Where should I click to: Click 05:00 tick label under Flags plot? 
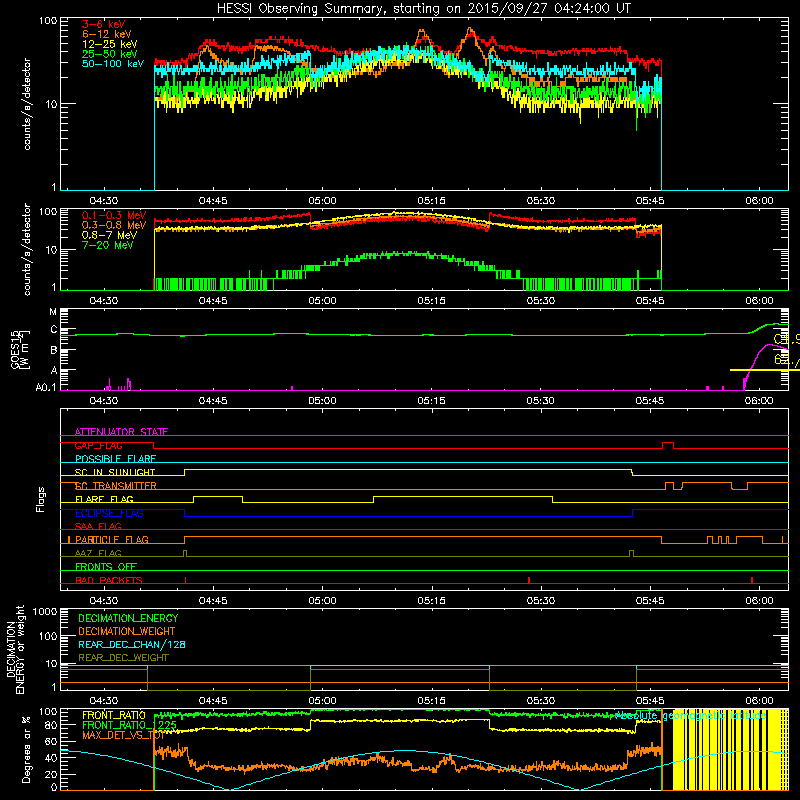click(322, 601)
